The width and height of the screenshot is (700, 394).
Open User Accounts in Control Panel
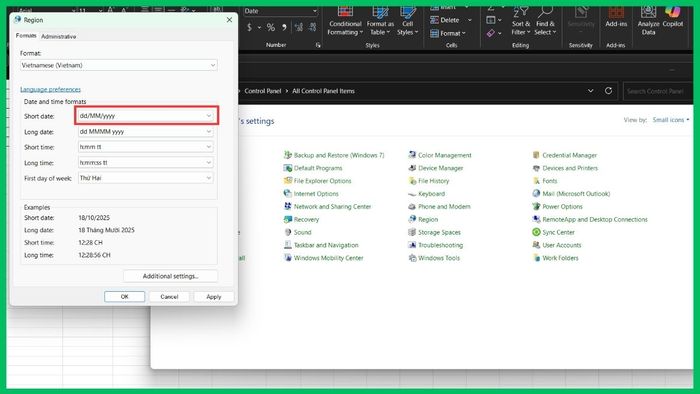coord(557,245)
